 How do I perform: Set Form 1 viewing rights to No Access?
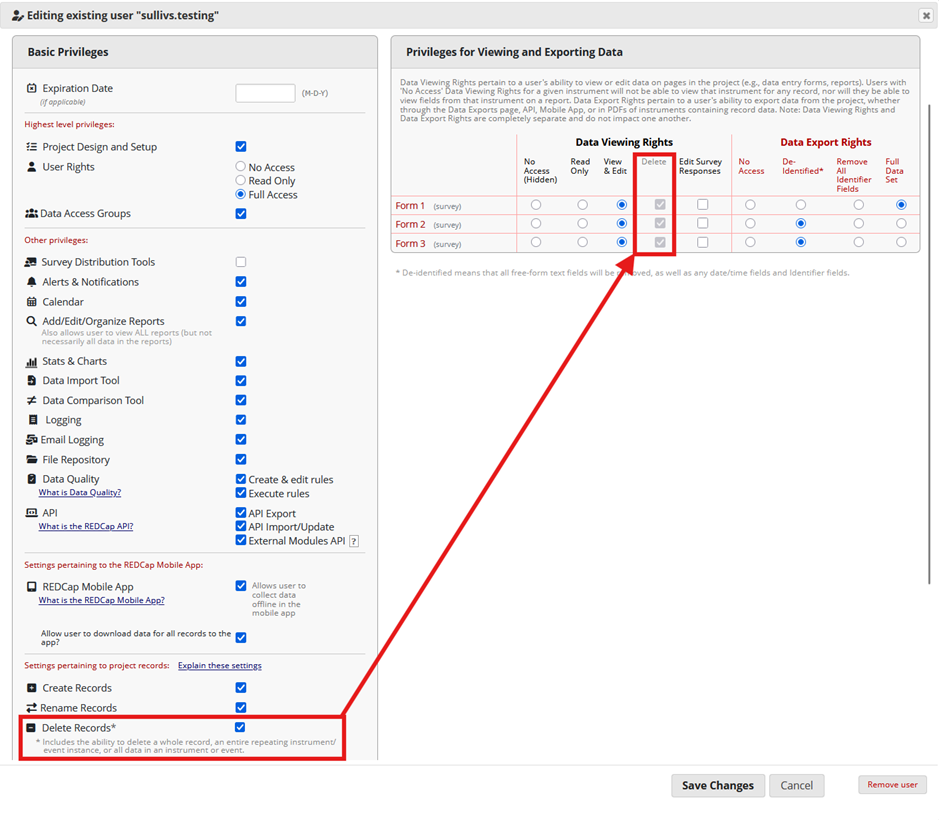coord(536,205)
